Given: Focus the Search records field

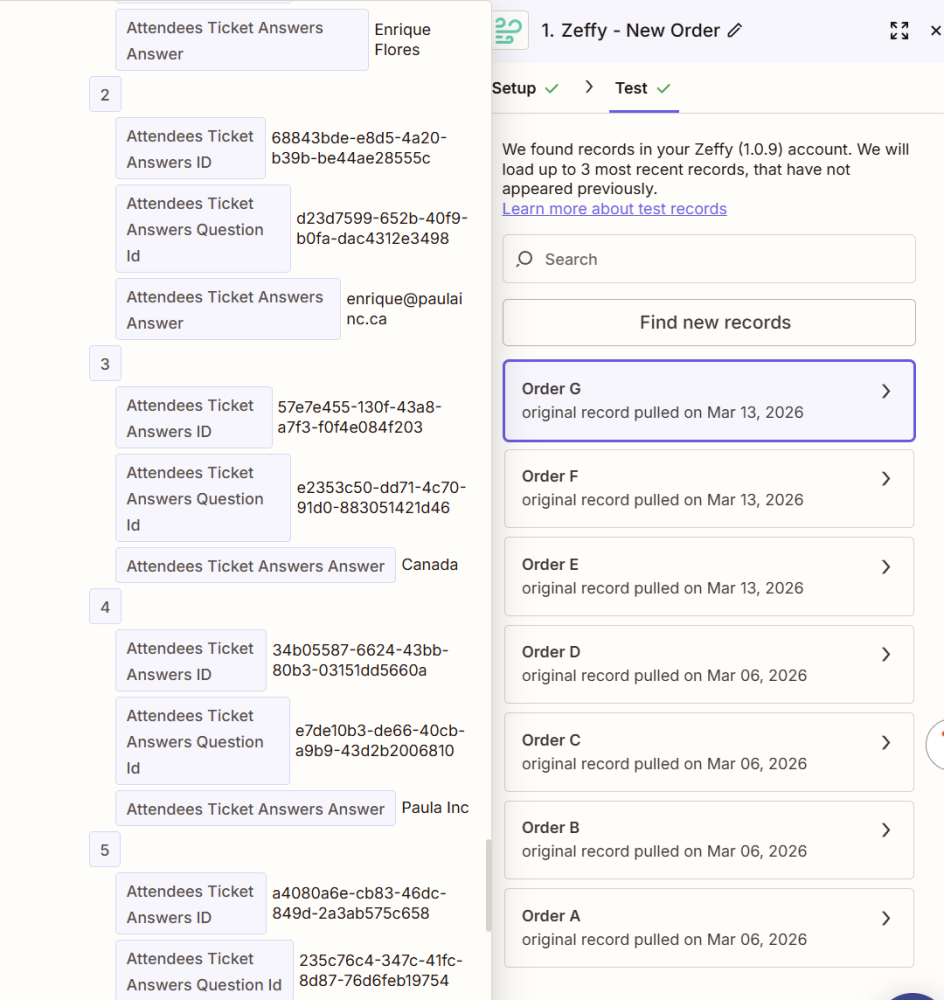Looking at the screenshot, I should click(x=709, y=259).
